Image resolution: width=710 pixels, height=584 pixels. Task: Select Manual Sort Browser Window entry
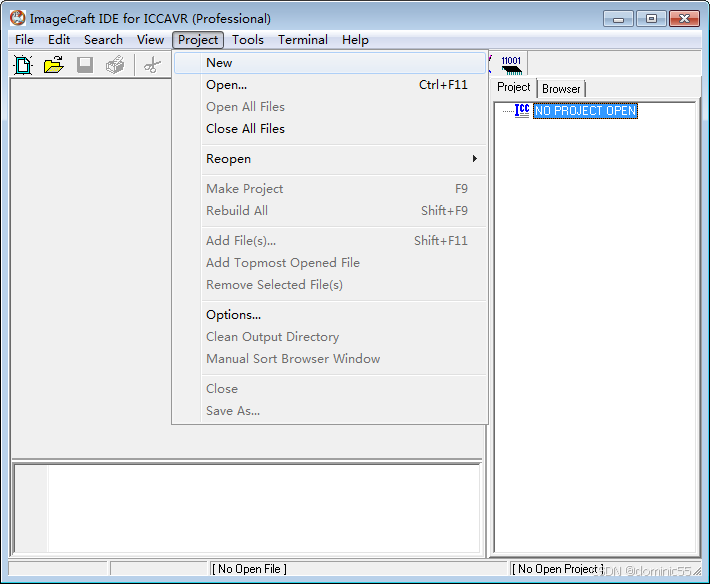coord(330,359)
